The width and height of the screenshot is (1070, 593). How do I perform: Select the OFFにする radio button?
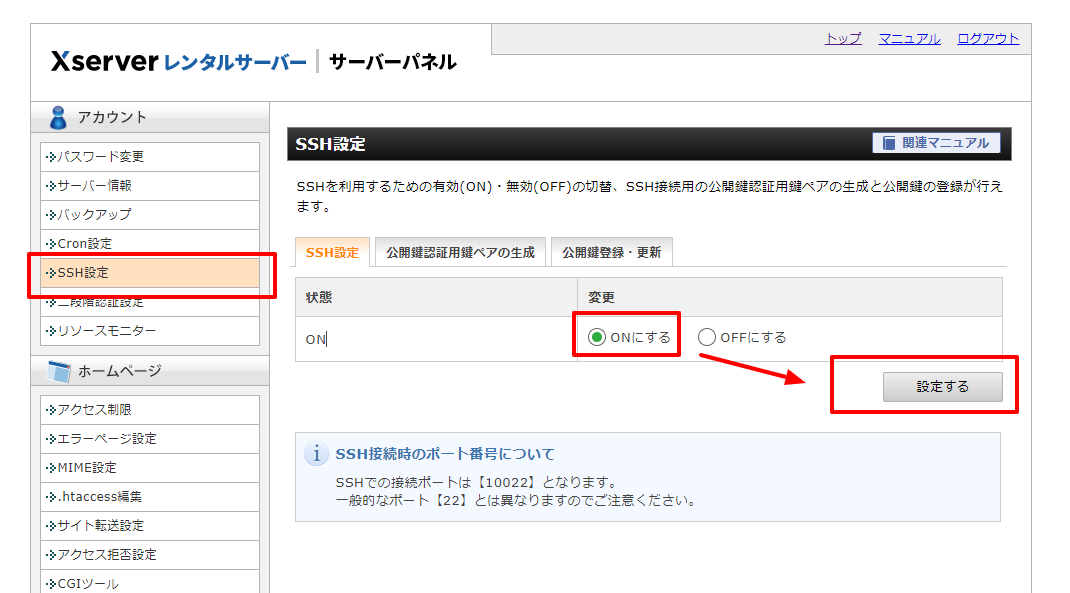708,336
